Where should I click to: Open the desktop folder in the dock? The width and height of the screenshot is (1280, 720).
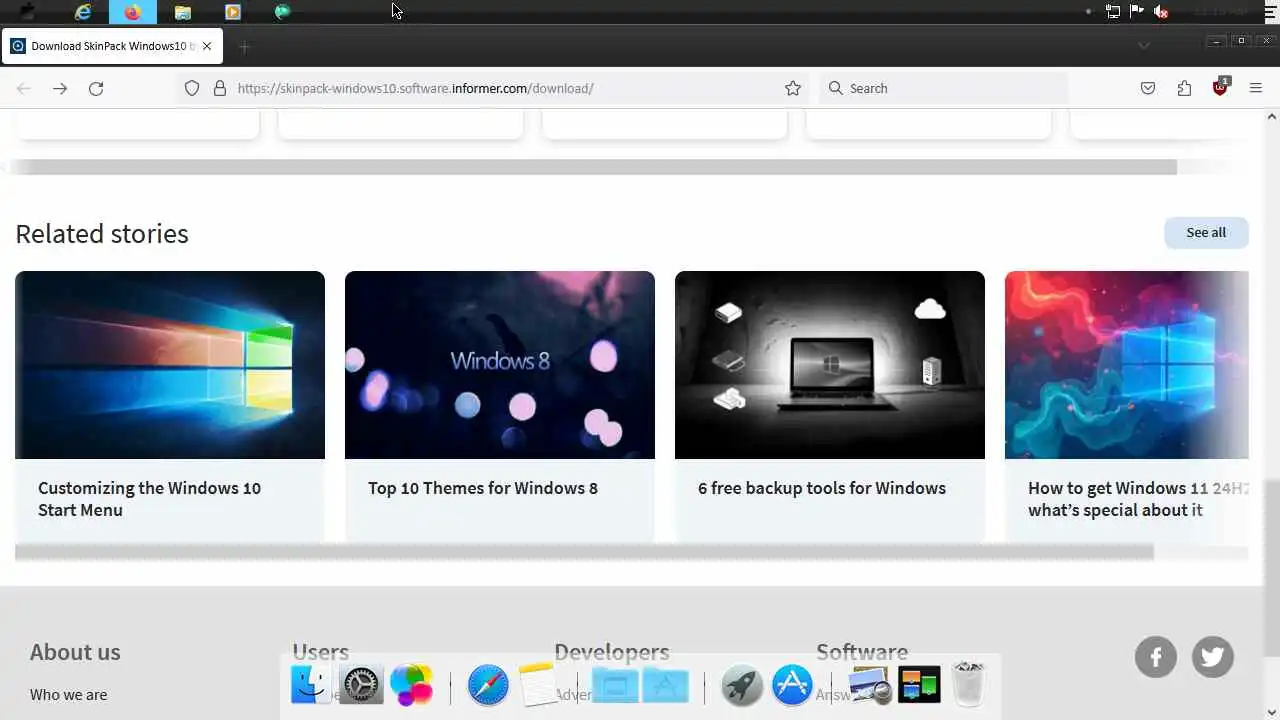coord(615,685)
